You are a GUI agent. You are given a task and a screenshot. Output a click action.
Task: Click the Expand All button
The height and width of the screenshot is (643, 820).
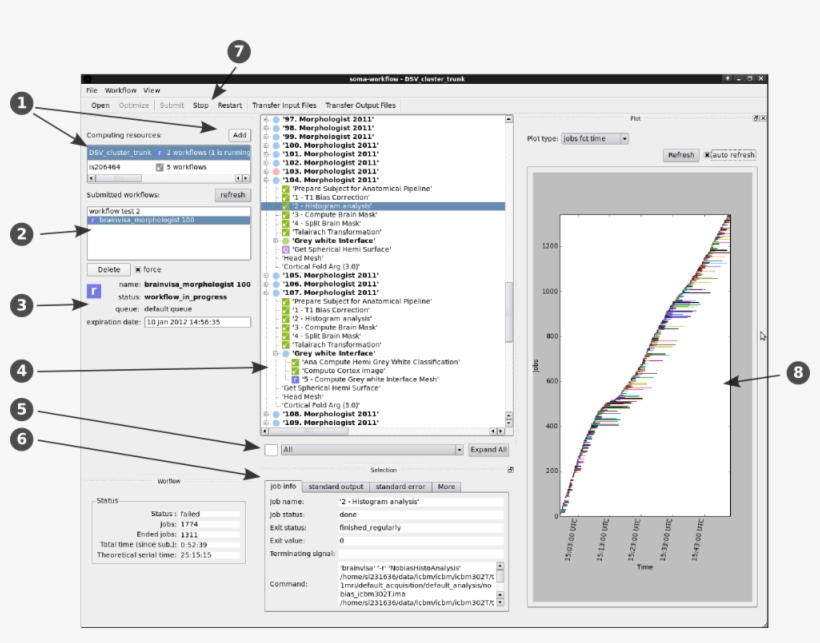click(x=487, y=449)
